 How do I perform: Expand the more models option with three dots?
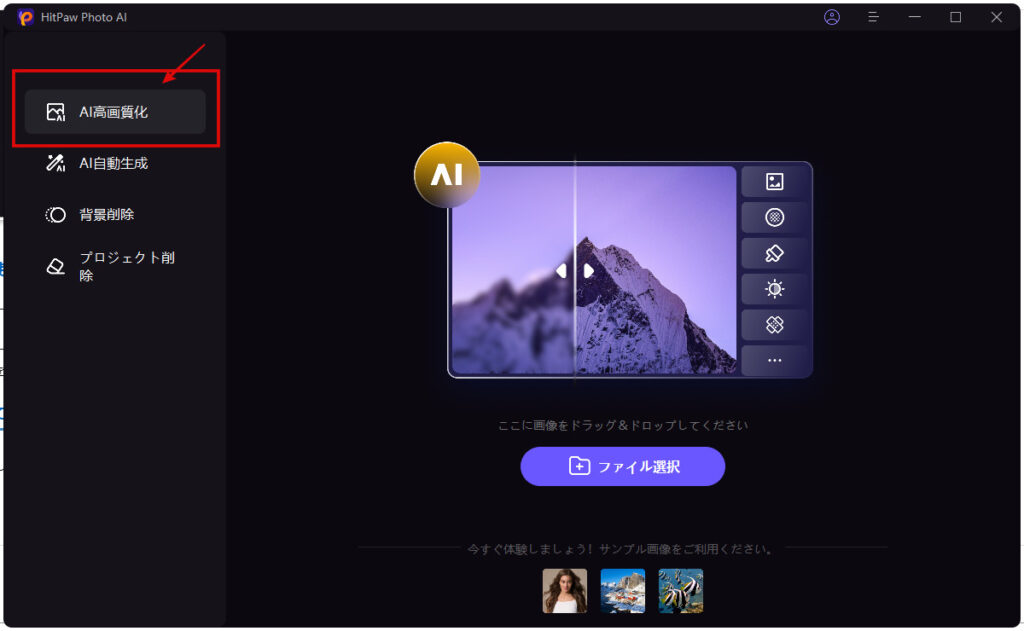tap(775, 361)
